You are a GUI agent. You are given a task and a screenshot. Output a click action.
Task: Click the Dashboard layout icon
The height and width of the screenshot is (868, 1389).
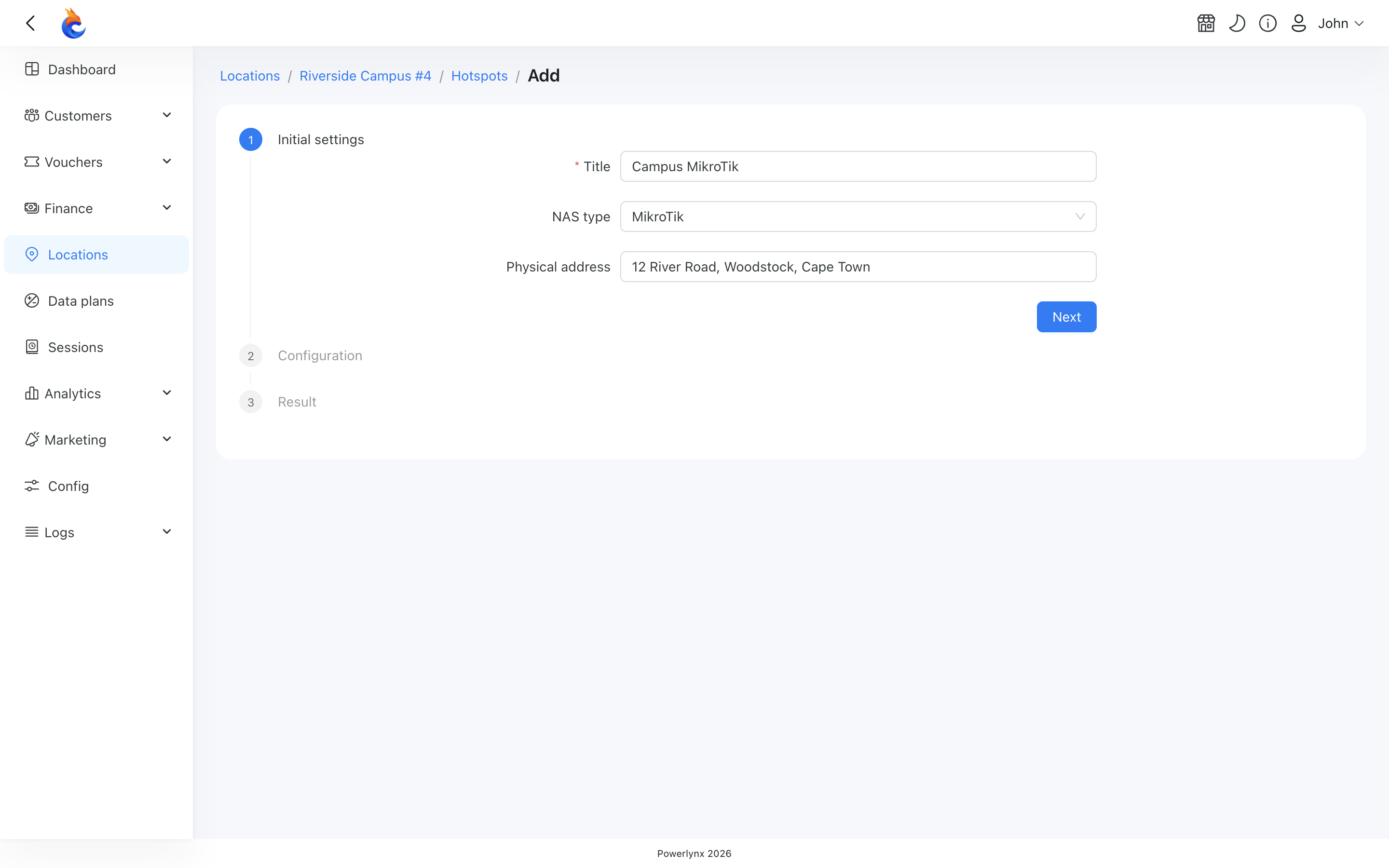point(31,69)
